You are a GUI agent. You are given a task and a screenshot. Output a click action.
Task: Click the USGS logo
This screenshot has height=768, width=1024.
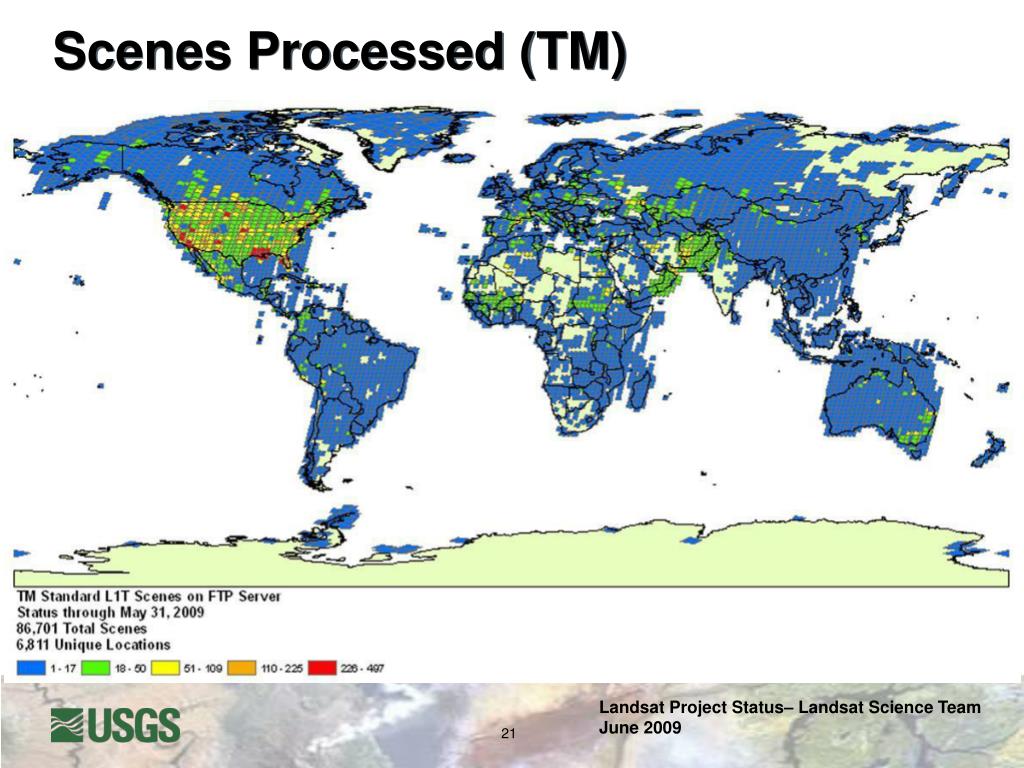116,725
